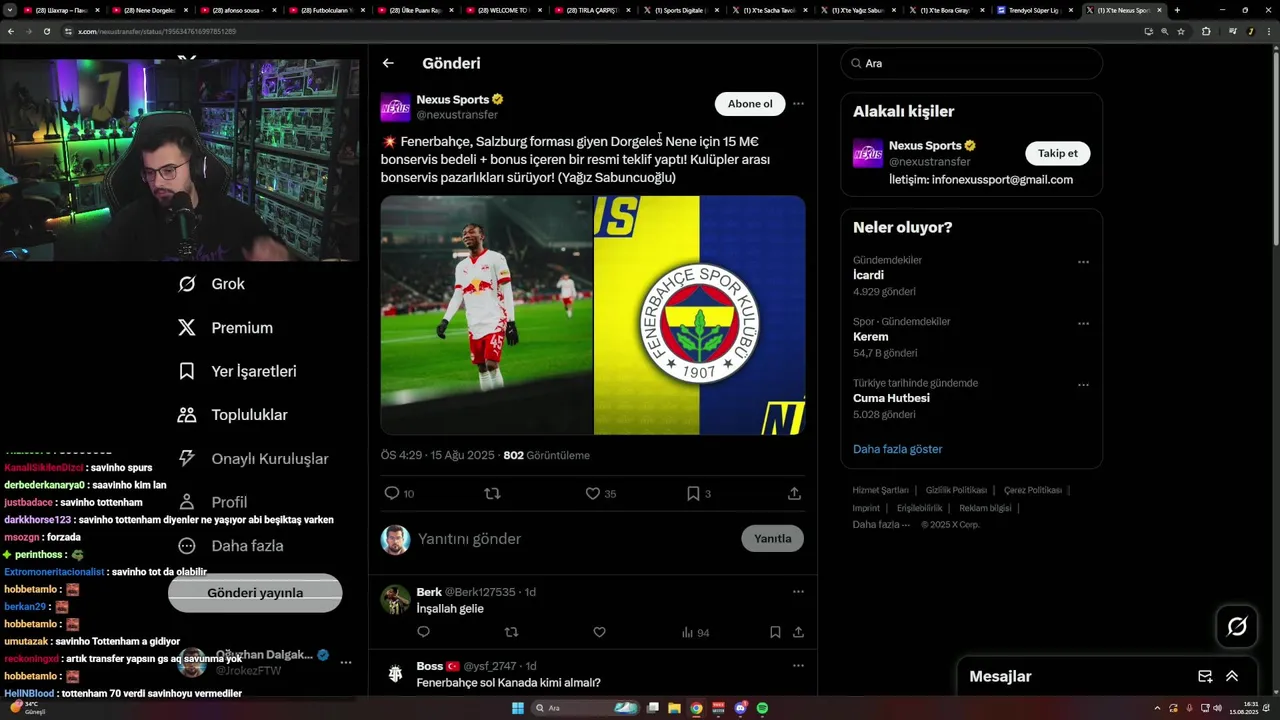Open Yer İşaretleri bookmarks
Image resolution: width=1280 pixels, height=720 pixels.
click(237, 371)
